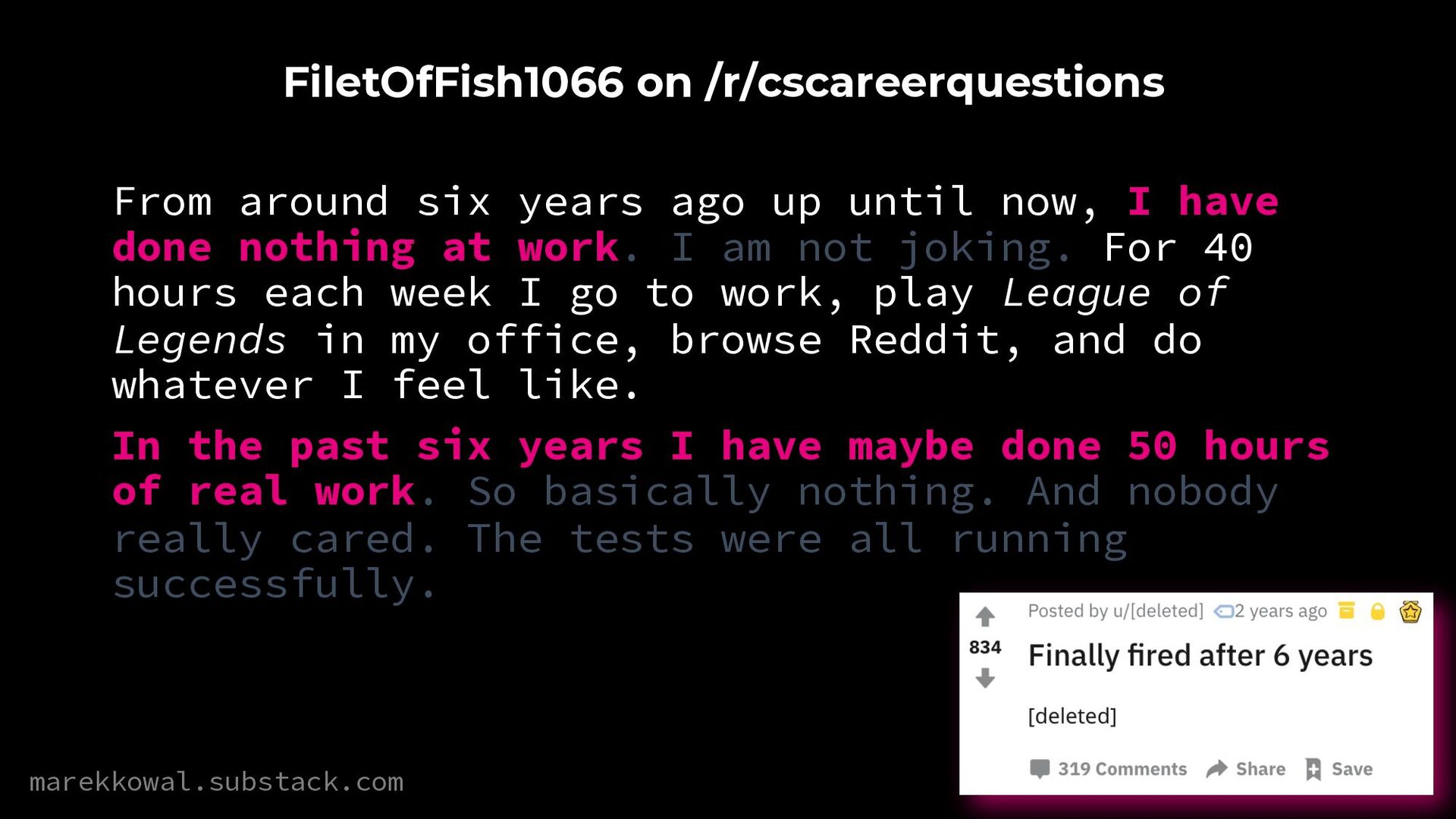Open the post title 'Finally fired after 6 years'

1200,656
